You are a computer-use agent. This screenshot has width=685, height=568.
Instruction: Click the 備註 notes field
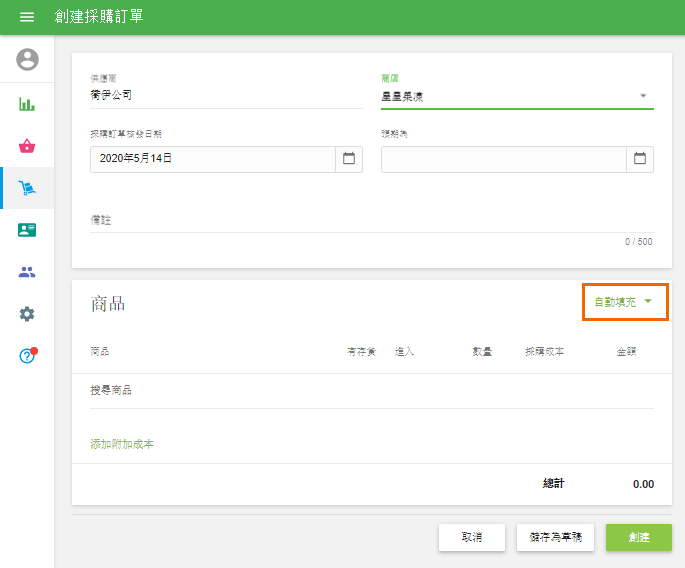(372, 220)
